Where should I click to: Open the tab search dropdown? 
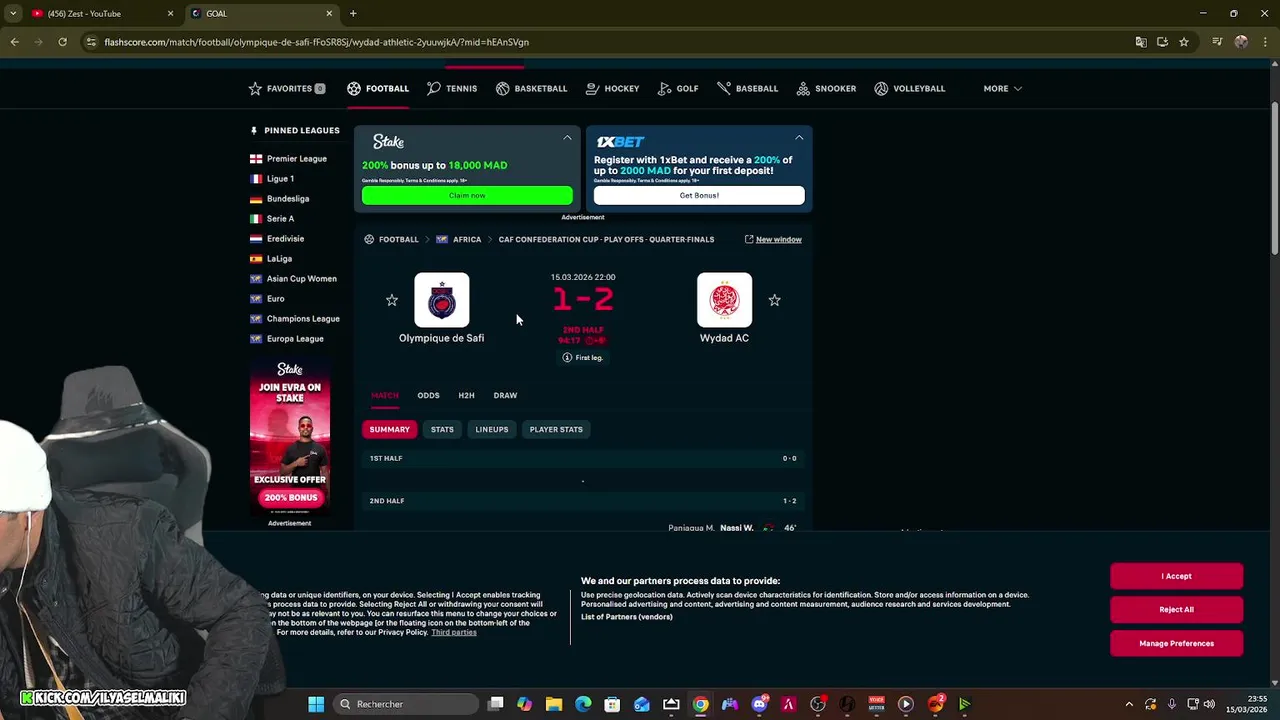click(12, 13)
